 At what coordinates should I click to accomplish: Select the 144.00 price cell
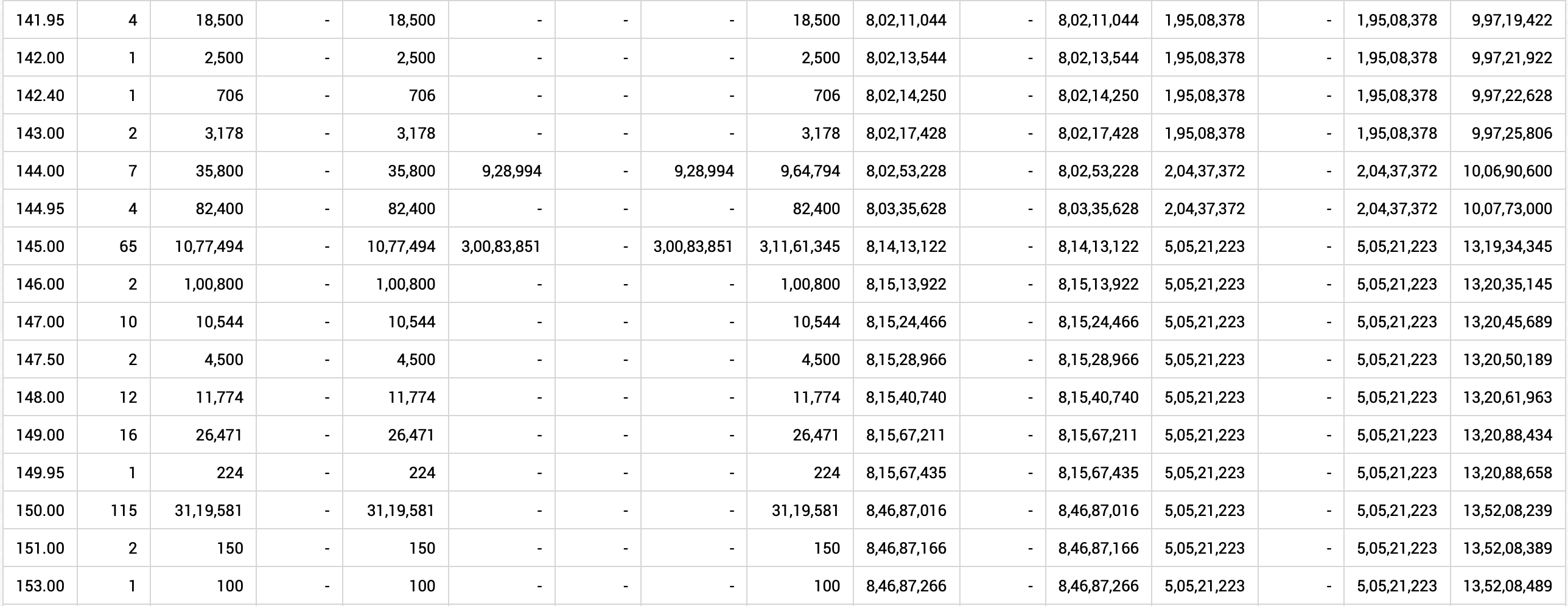[x=40, y=171]
